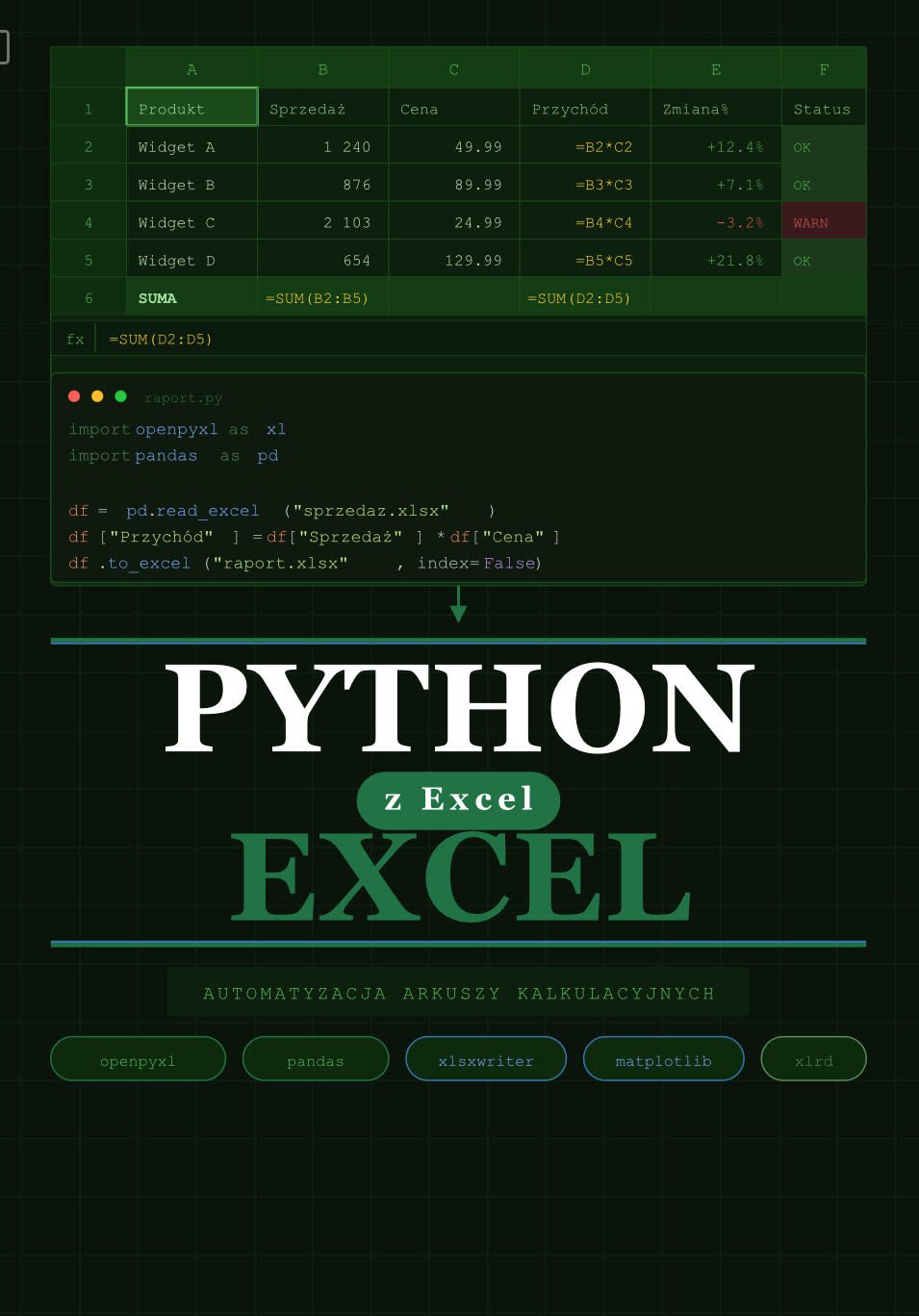Click the select-all corner of the spreadsheet
The image size is (919, 1316).
89,68
